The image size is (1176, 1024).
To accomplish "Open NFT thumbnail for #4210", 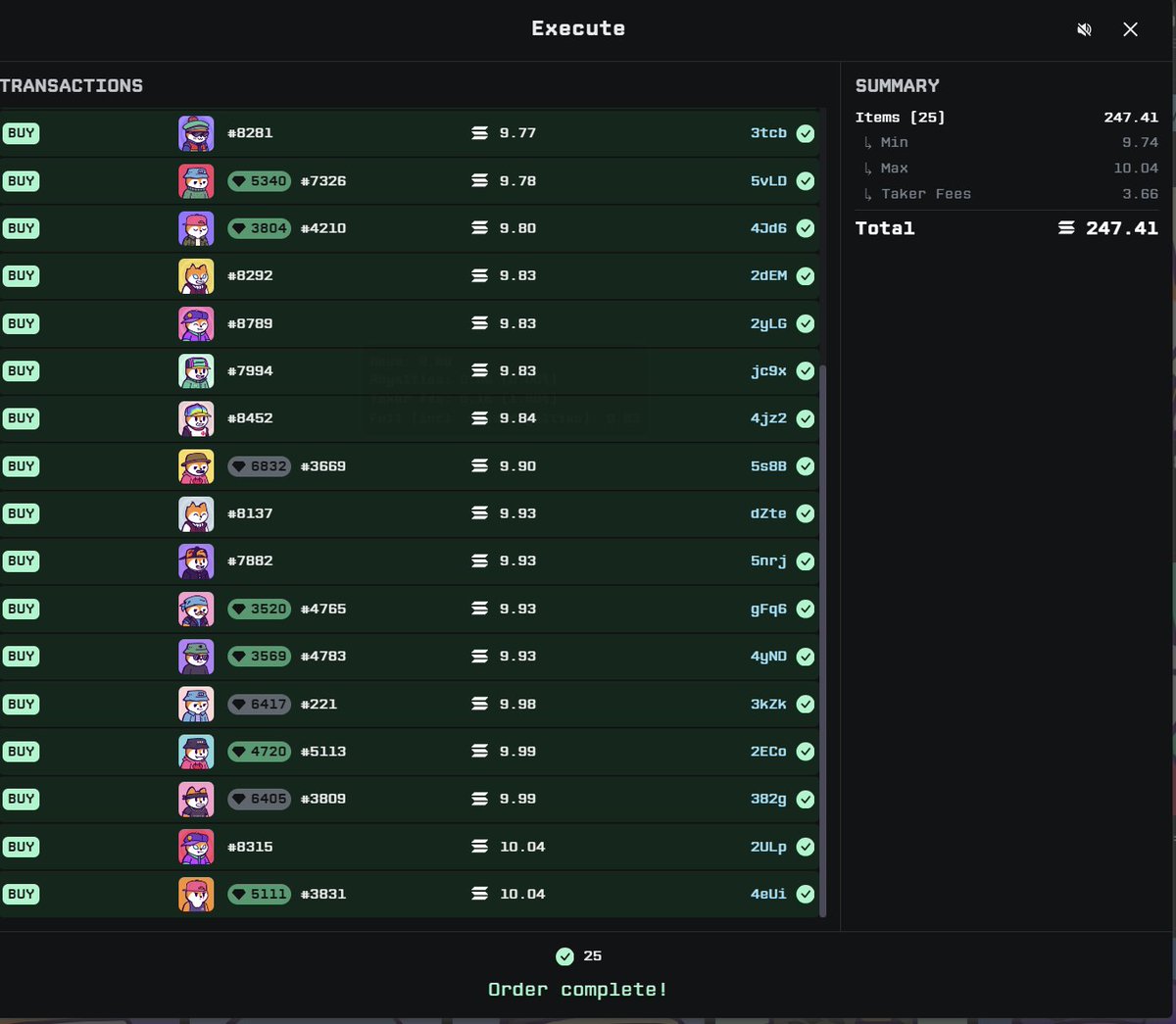I will coord(196,228).
